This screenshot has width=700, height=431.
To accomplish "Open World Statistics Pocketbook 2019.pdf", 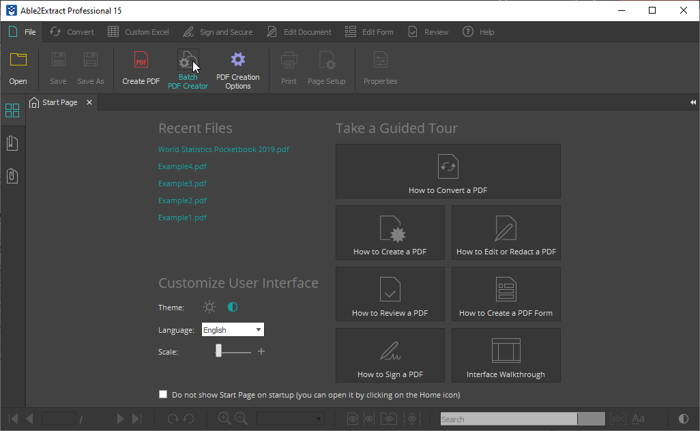I will [x=223, y=150].
